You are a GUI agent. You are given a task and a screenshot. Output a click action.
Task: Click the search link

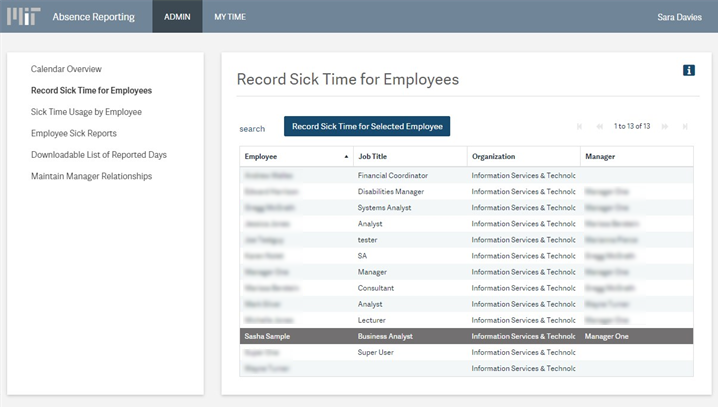[x=252, y=129]
